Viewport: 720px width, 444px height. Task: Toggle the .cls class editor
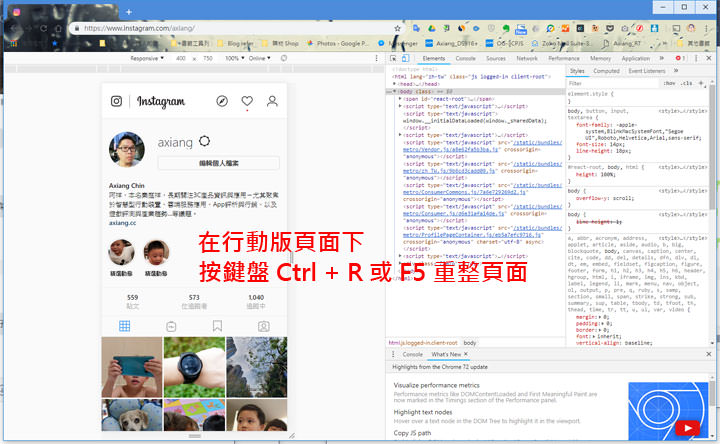(687, 83)
